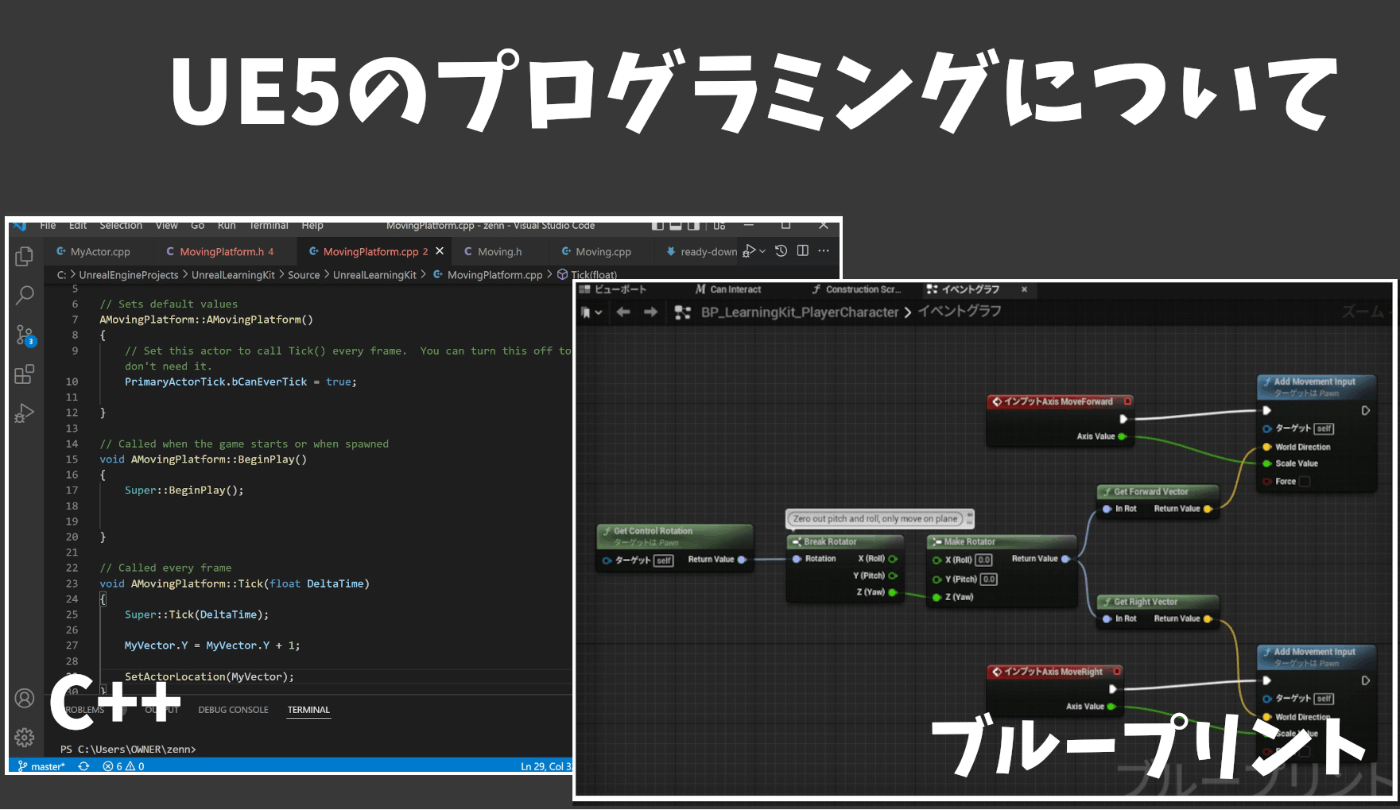1400x810 pixels.
Task: Open Run and Debug icon in VS Code
Action: (x=25, y=412)
